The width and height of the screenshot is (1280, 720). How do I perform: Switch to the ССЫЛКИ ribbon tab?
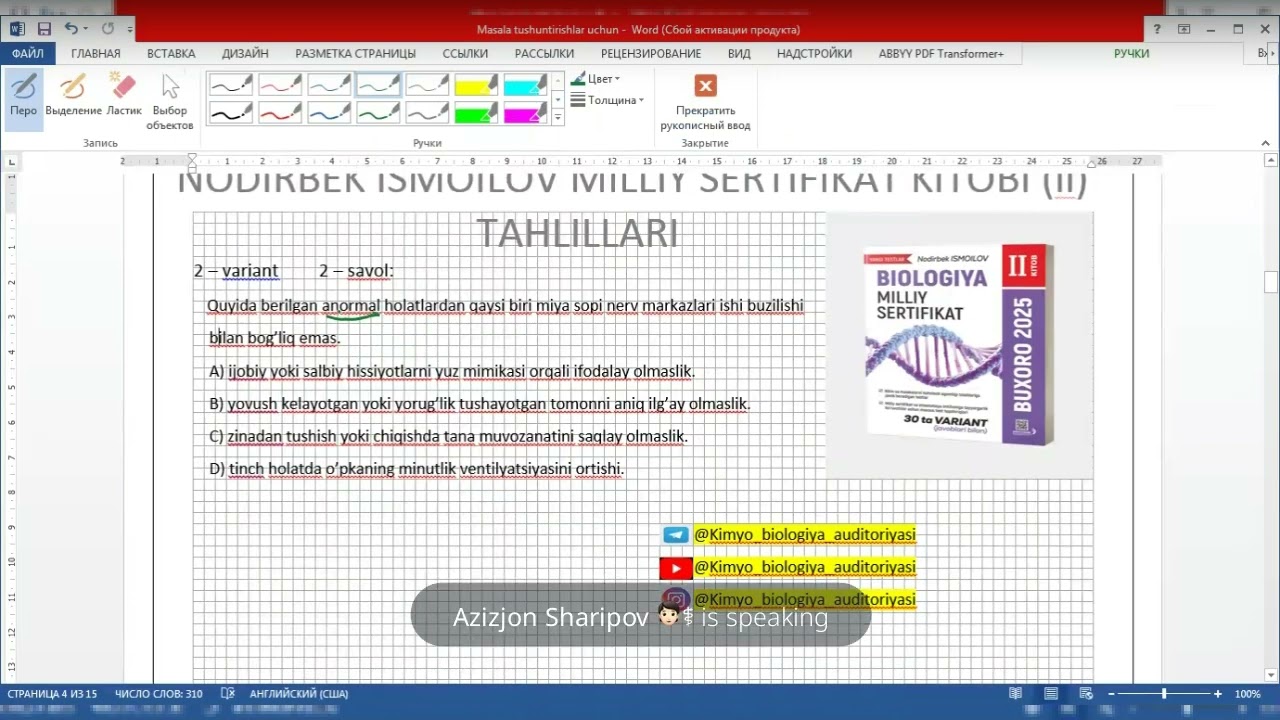point(465,53)
